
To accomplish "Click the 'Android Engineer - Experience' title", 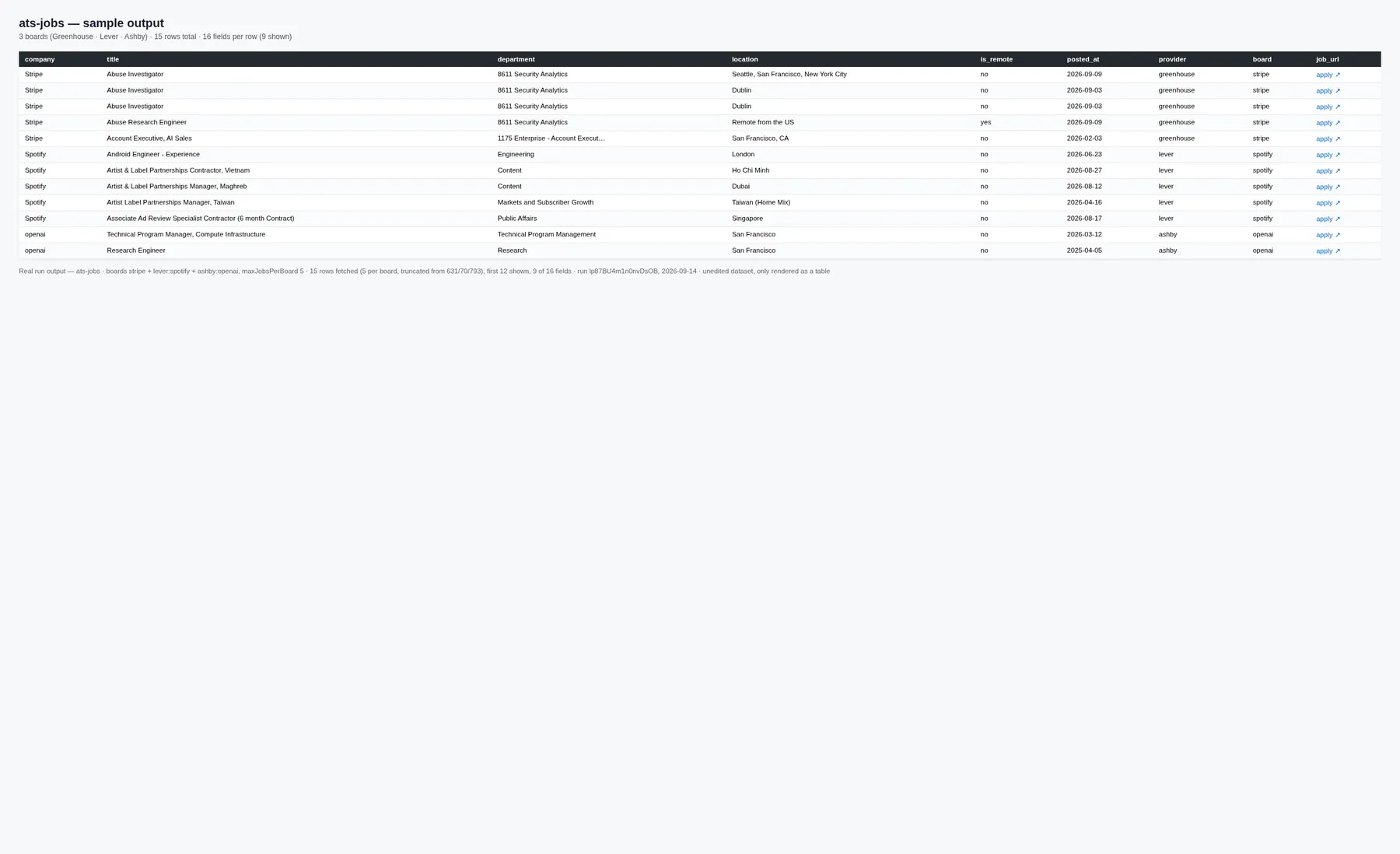I will 153,154.
